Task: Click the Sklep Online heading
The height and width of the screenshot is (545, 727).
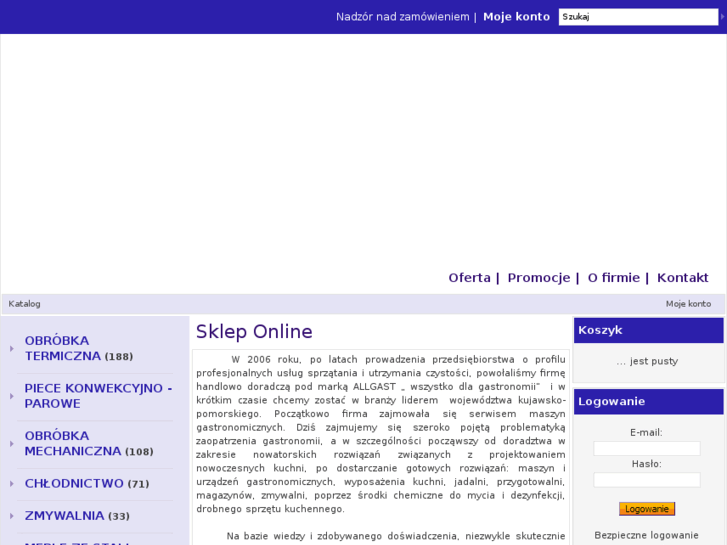Action: (x=254, y=332)
